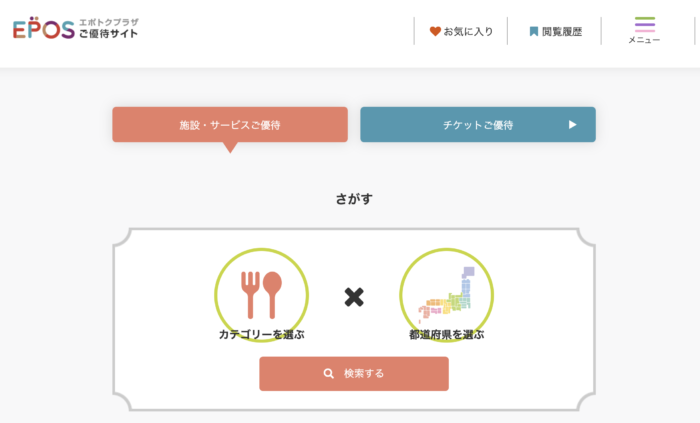Select the 施設・サービスご優待 tab
The width and height of the screenshot is (700, 423).
pyautogui.click(x=230, y=124)
